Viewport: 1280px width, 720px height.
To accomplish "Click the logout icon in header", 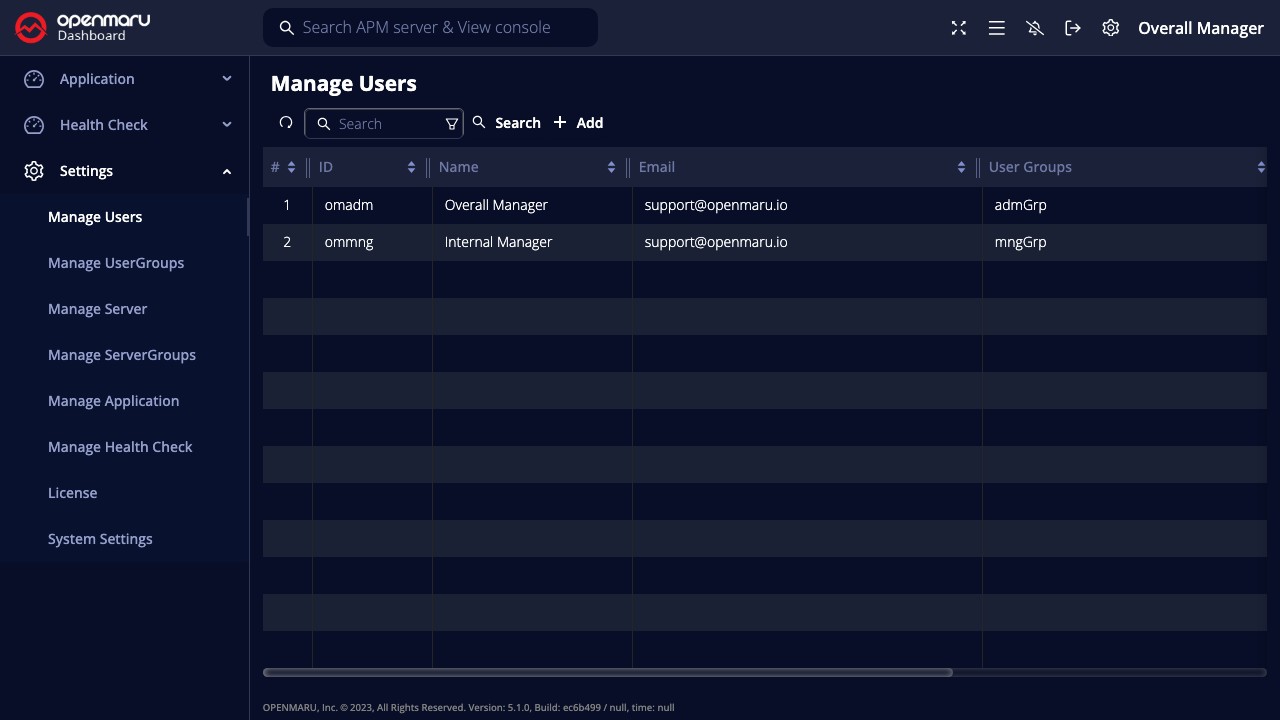I will pyautogui.click(x=1073, y=28).
